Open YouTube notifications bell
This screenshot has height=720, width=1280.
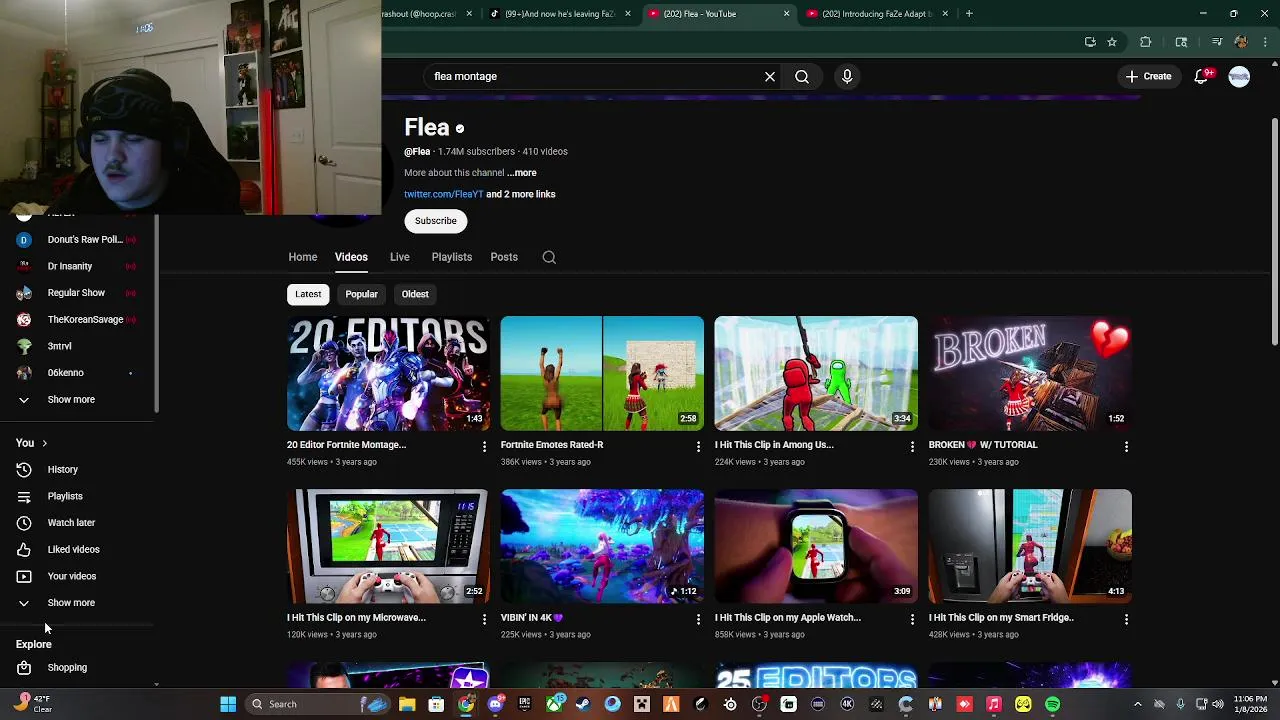(1202, 76)
